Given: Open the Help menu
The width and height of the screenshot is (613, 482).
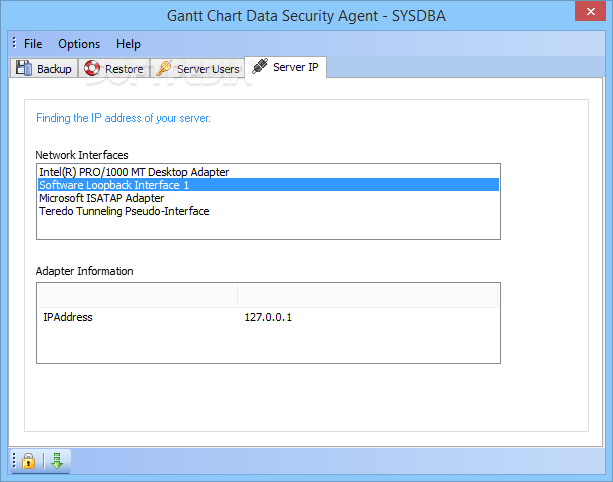Looking at the screenshot, I should tap(128, 44).
